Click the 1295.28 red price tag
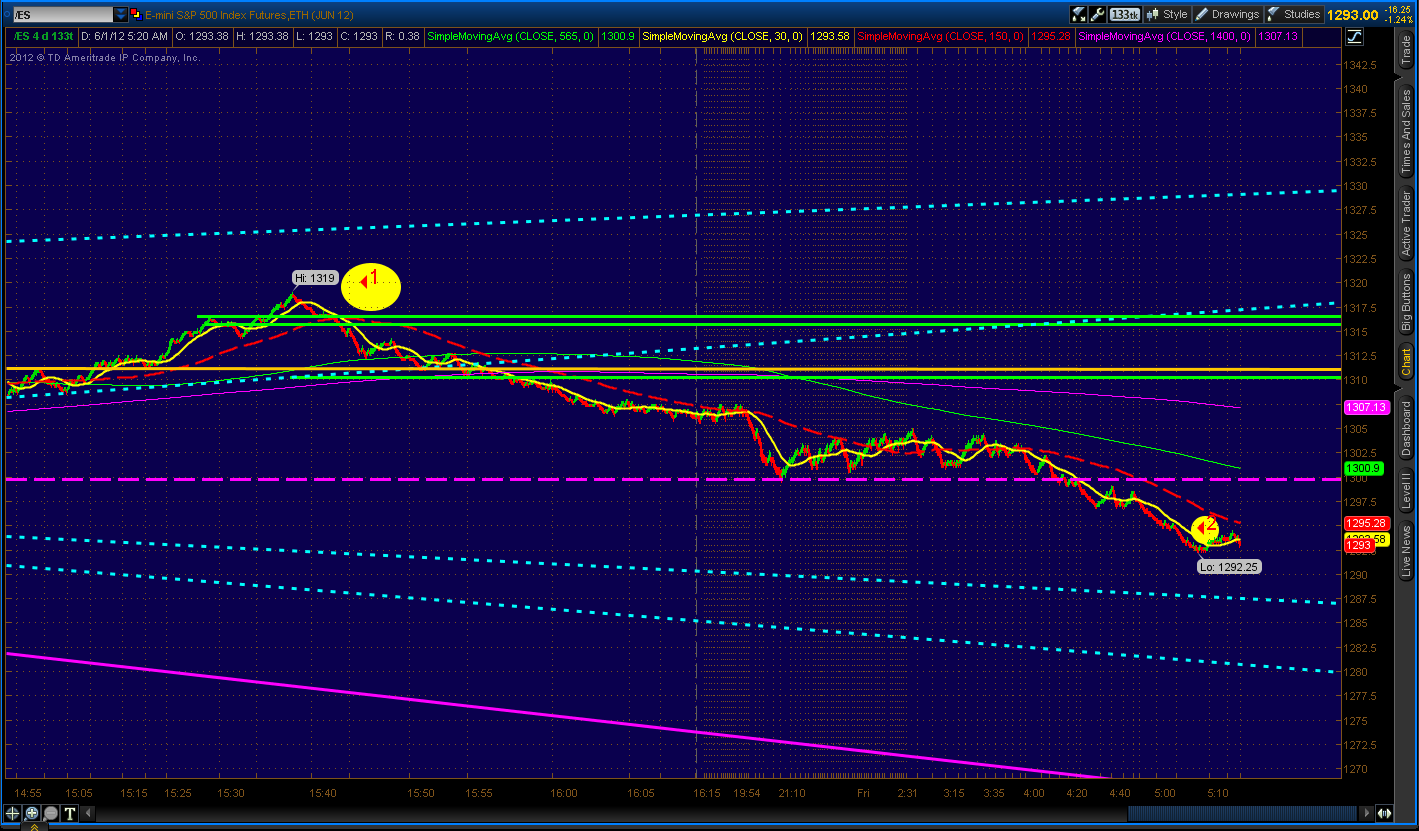This screenshot has height=831, width=1419. 1367,523
